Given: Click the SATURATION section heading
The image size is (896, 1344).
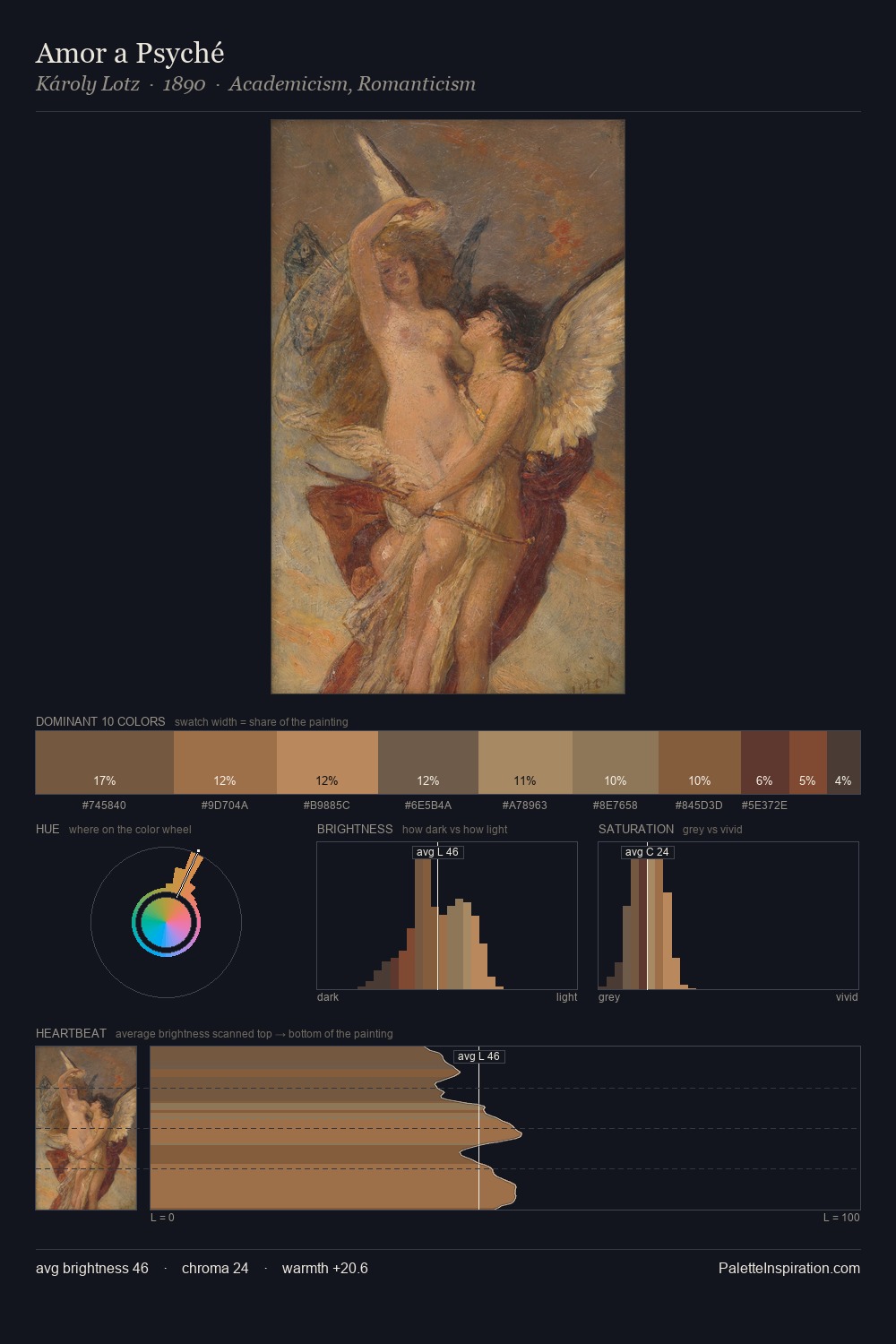Looking at the screenshot, I should pyautogui.click(x=636, y=829).
